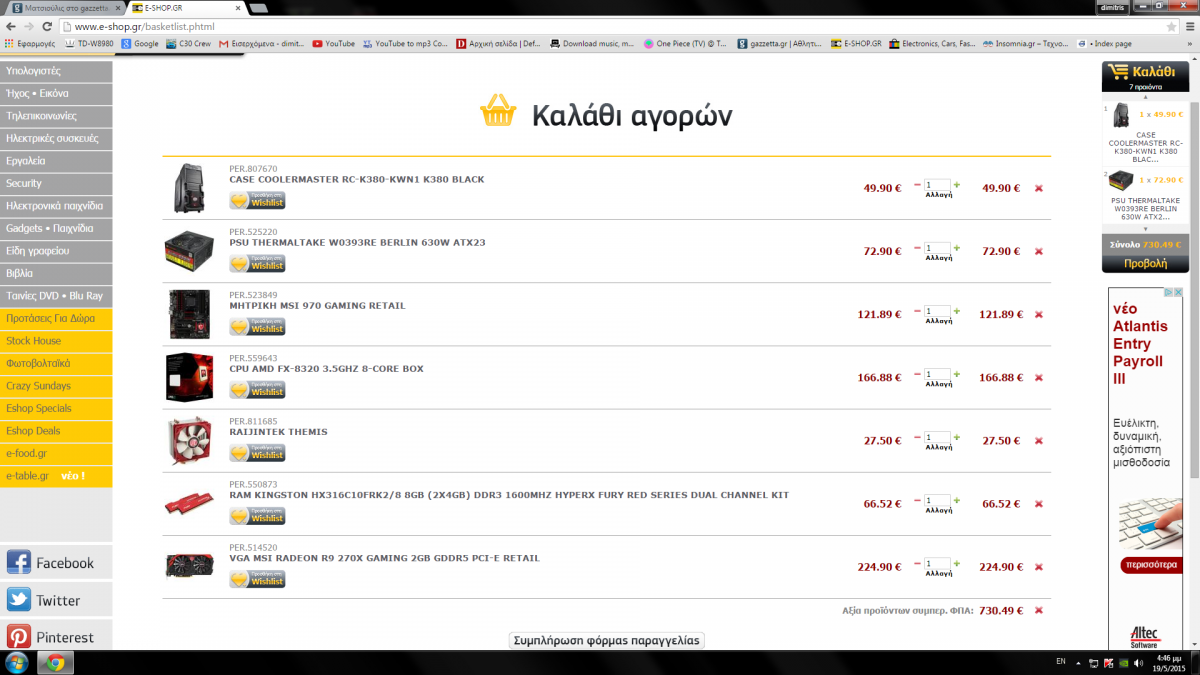Increase quantity of Kingston HyperX RAM

coord(957,501)
